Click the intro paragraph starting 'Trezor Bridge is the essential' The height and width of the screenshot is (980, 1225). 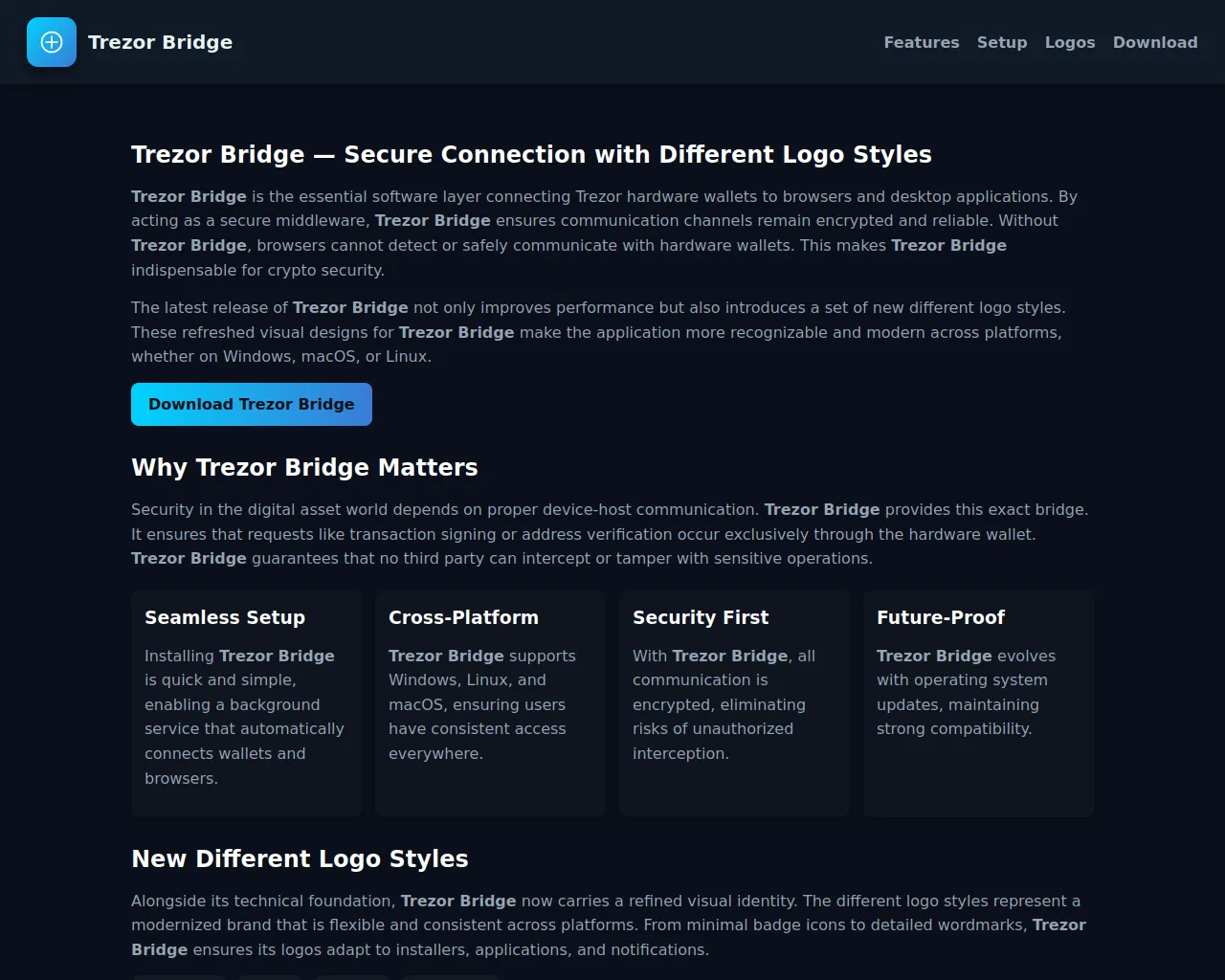(x=606, y=233)
